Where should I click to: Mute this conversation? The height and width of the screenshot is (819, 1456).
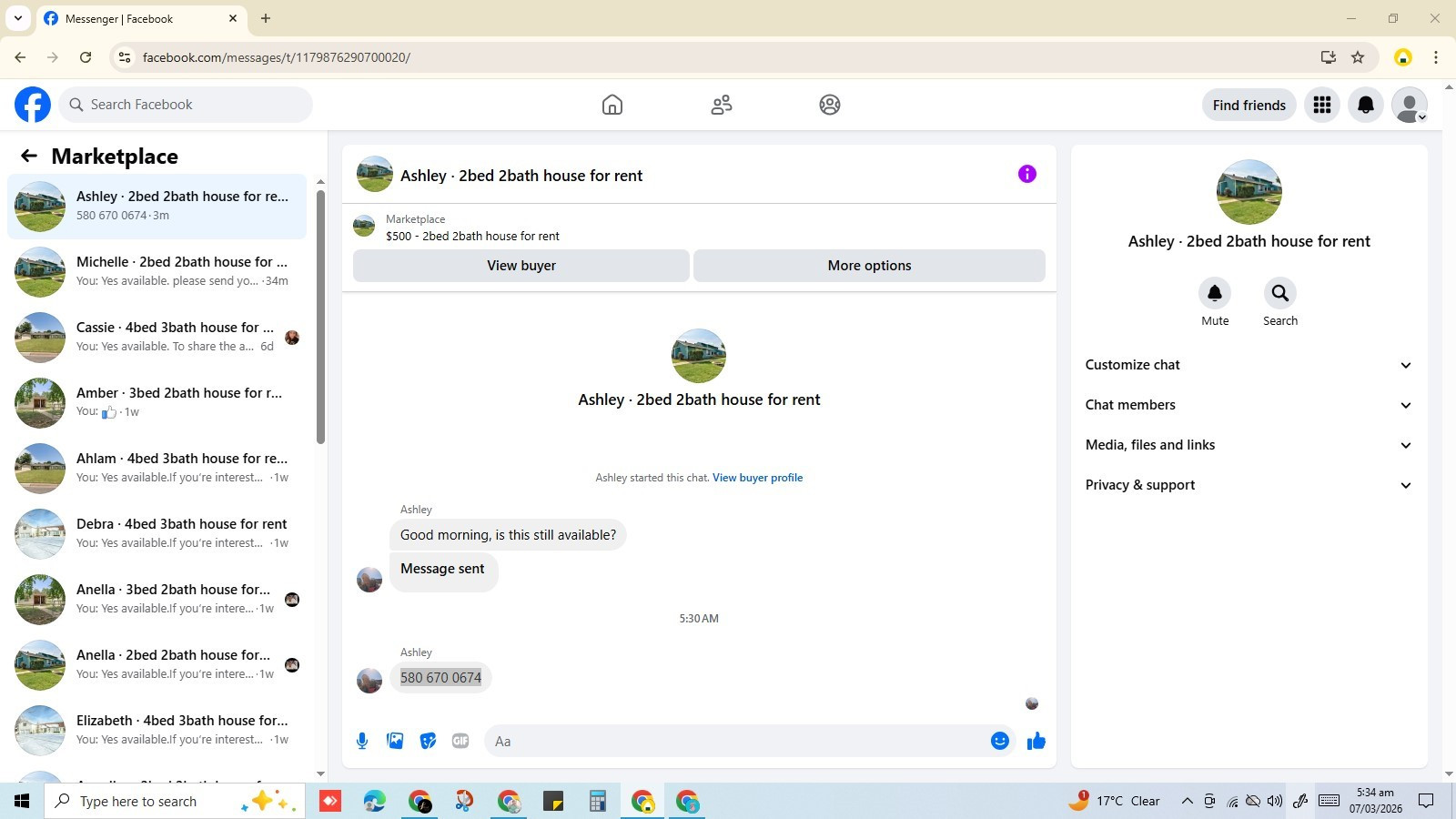point(1215,302)
